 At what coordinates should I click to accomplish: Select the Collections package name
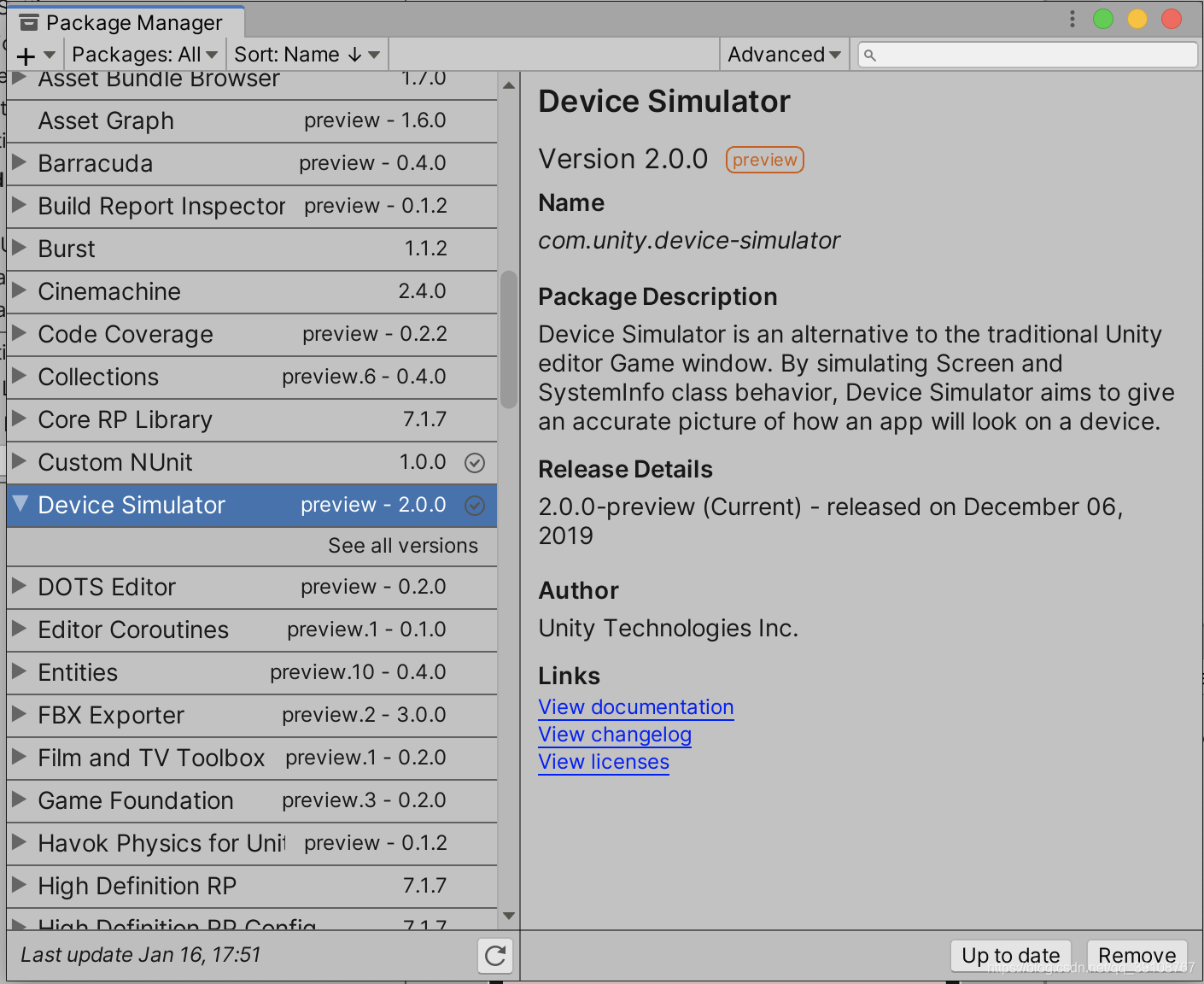point(98,377)
